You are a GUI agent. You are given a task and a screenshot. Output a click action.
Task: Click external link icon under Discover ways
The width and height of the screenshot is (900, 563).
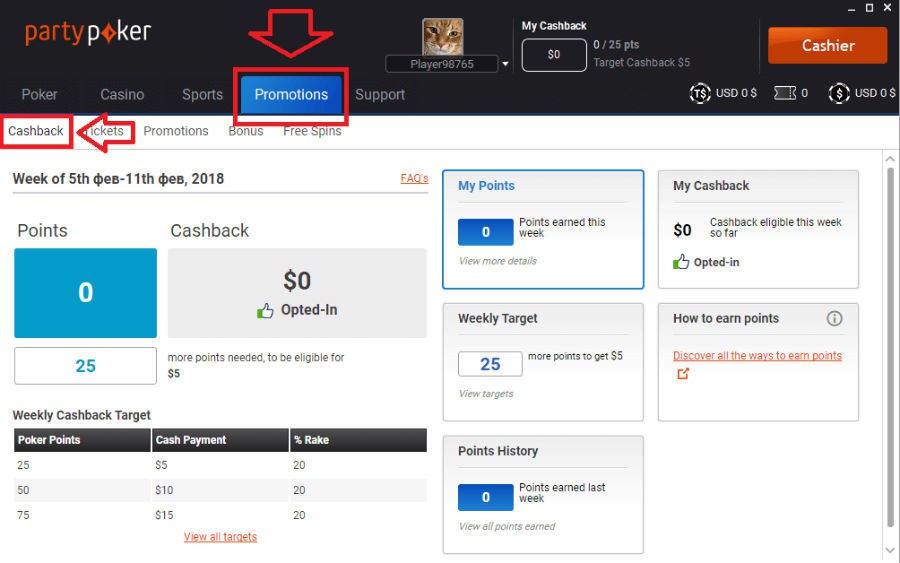[683, 374]
